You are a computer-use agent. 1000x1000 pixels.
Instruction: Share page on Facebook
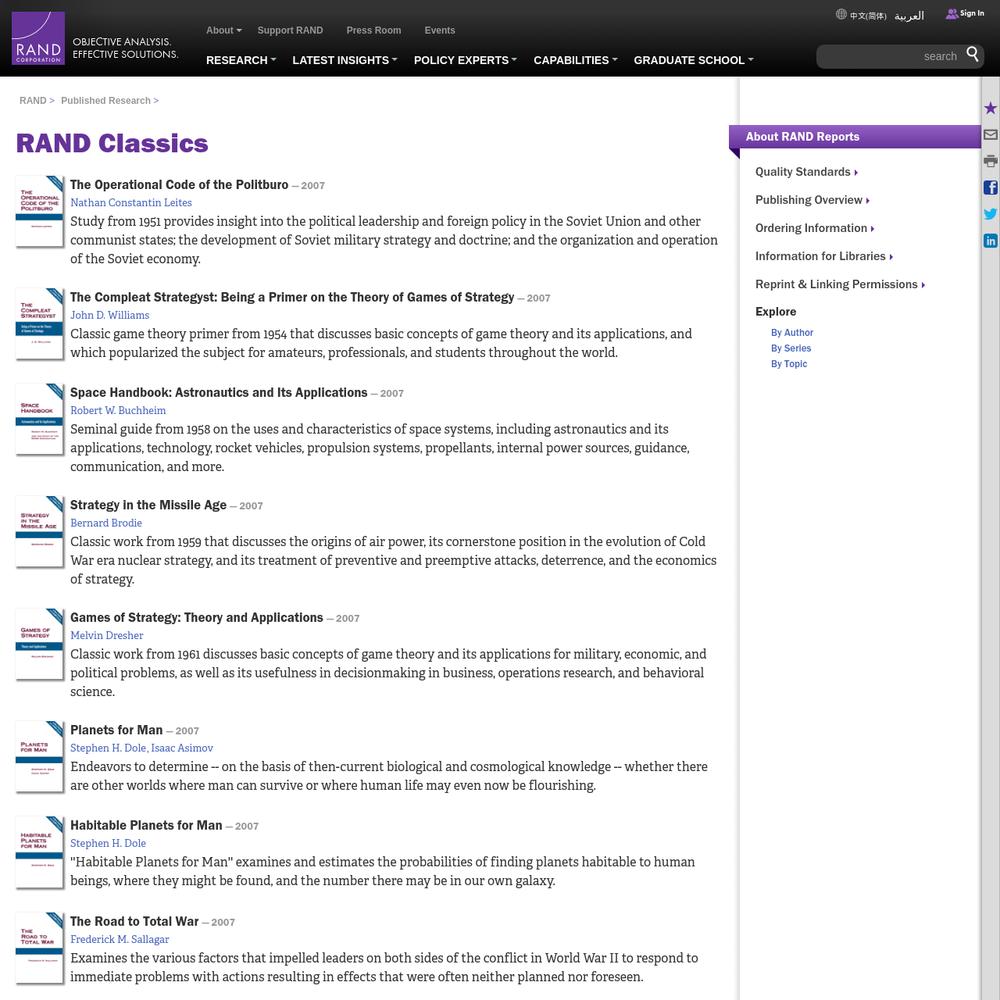990,188
